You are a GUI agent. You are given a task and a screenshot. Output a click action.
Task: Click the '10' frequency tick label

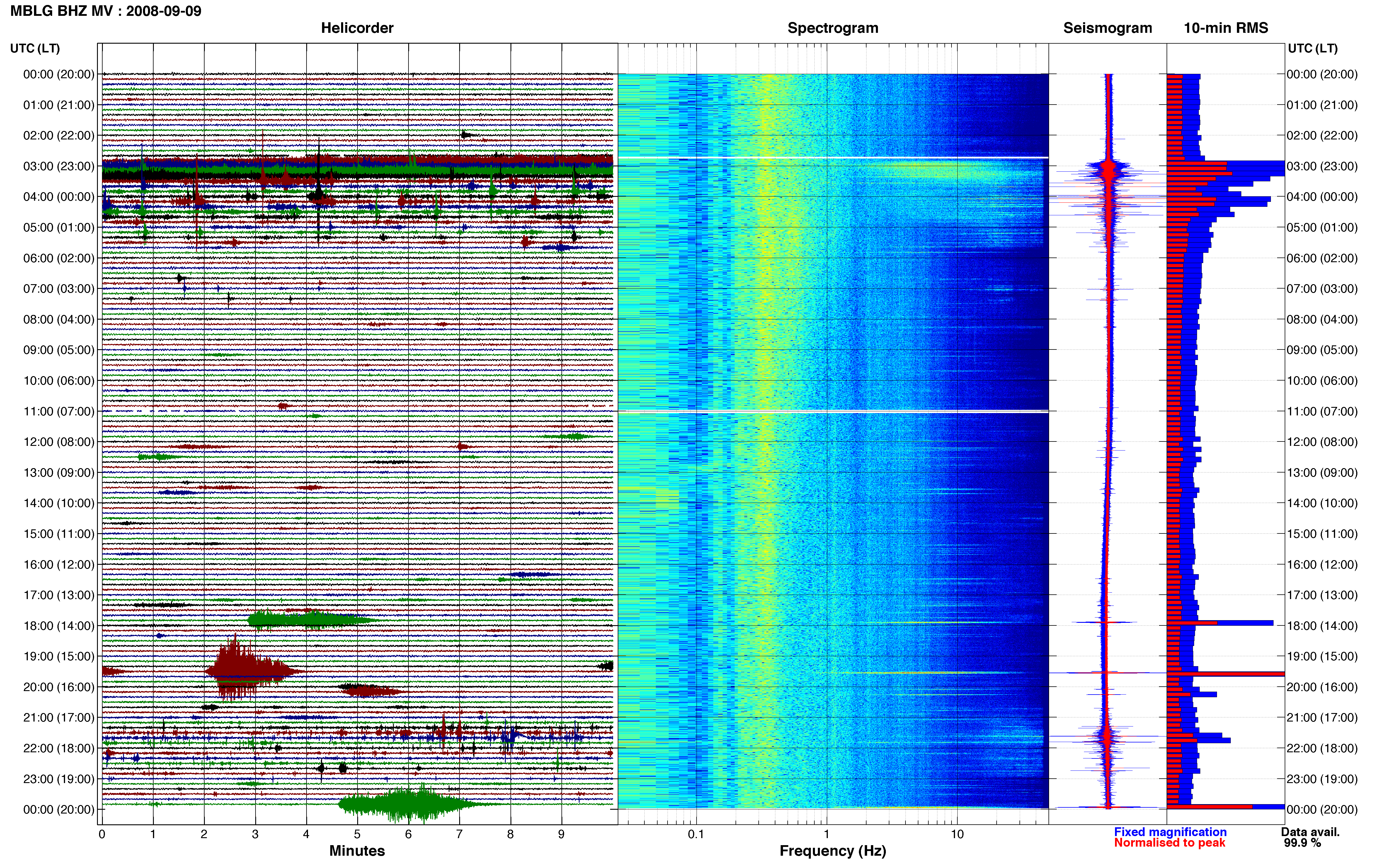tap(957, 834)
